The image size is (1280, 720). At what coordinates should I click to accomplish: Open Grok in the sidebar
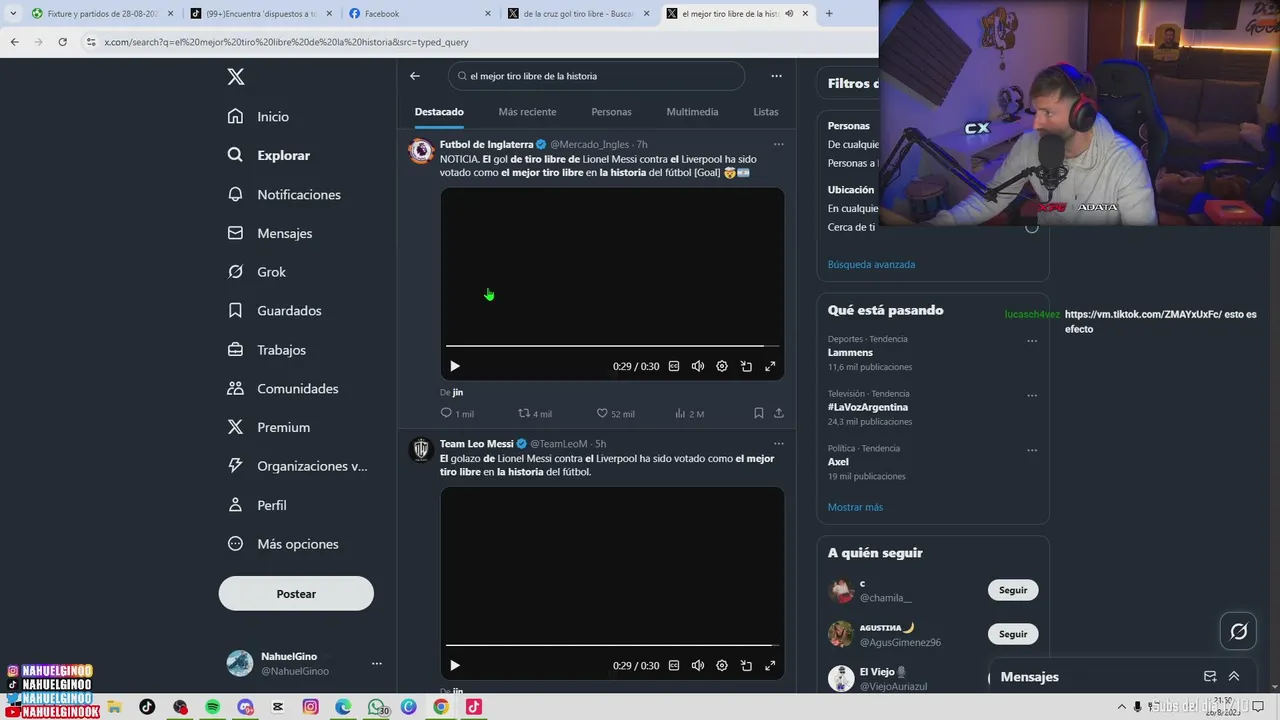[256, 272]
